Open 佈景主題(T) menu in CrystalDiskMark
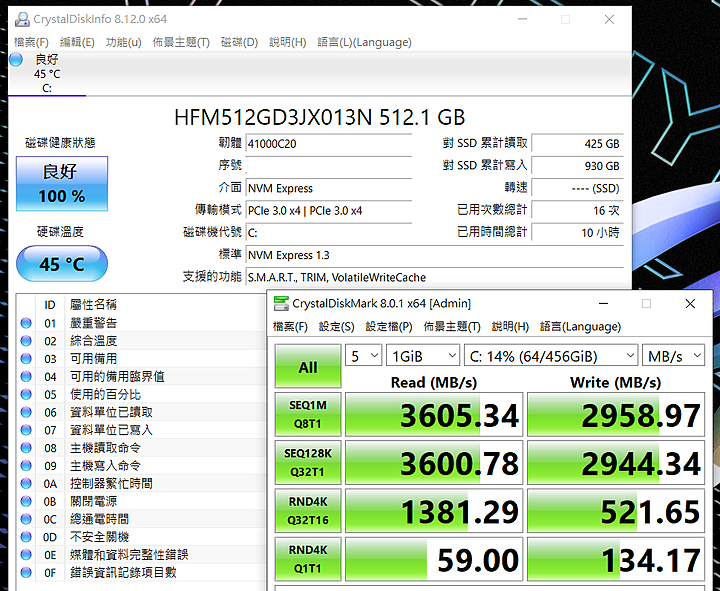The width and height of the screenshot is (720, 591). [x=452, y=326]
